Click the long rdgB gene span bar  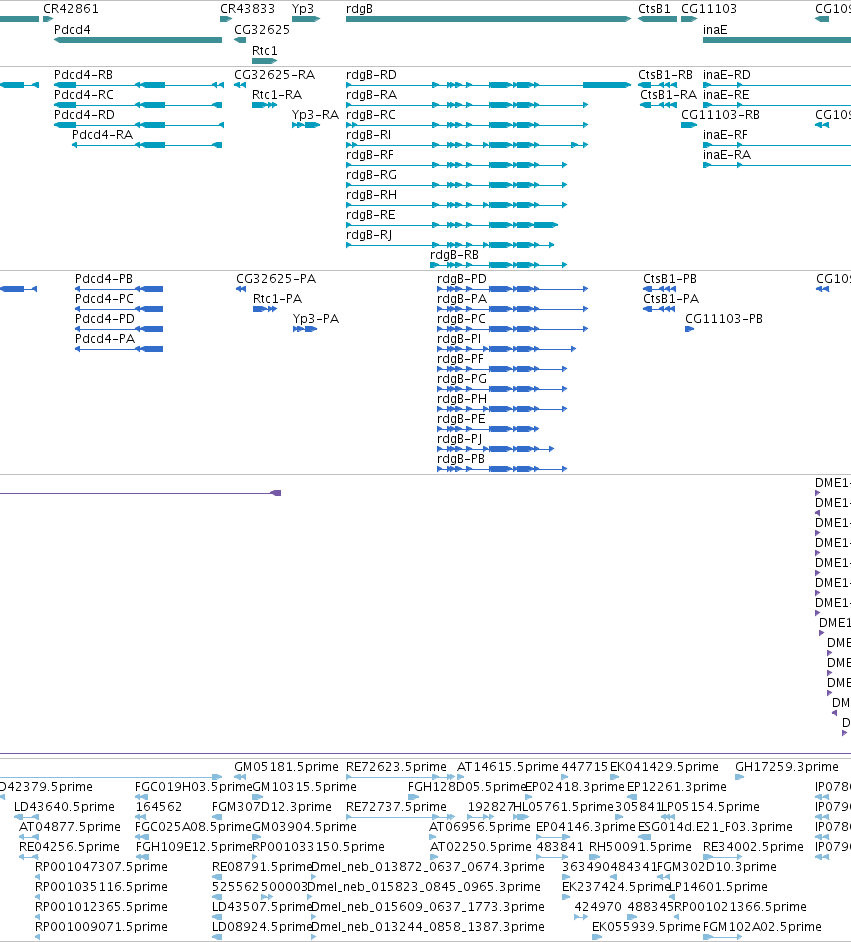pos(488,19)
